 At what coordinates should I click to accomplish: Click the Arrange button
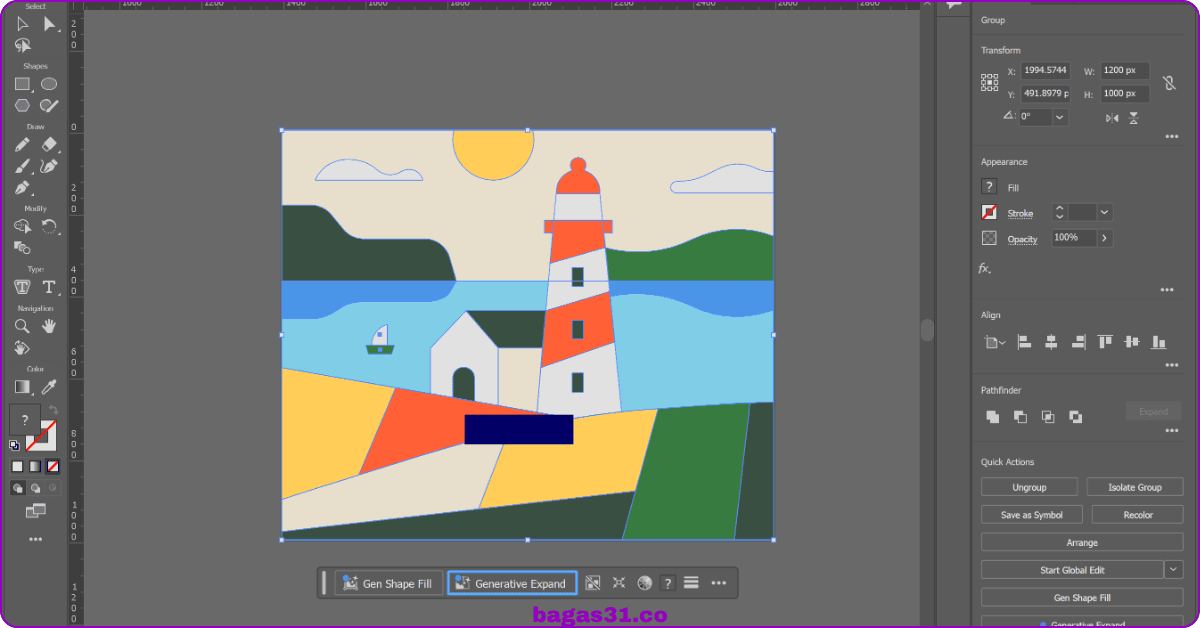[1082, 542]
